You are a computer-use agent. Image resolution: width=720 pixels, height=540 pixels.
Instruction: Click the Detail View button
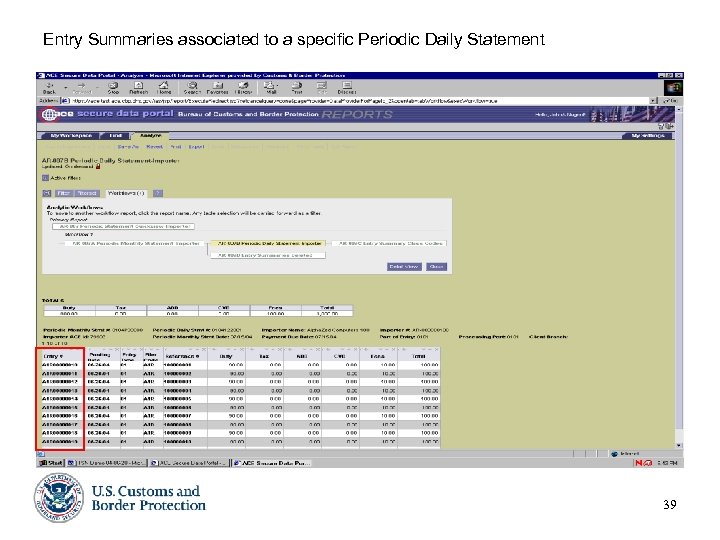coord(404,267)
